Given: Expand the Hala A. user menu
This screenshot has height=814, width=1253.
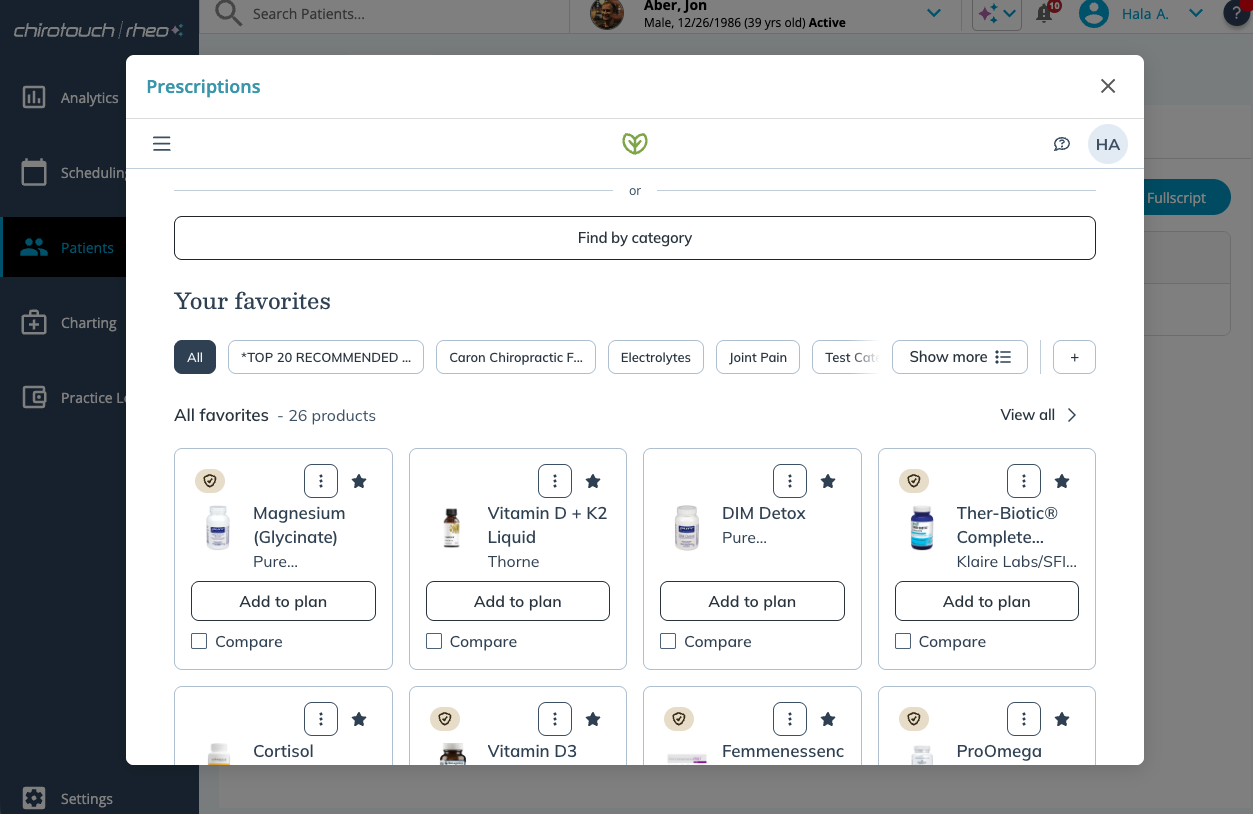Looking at the screenshot, I should coord(1195,13).
